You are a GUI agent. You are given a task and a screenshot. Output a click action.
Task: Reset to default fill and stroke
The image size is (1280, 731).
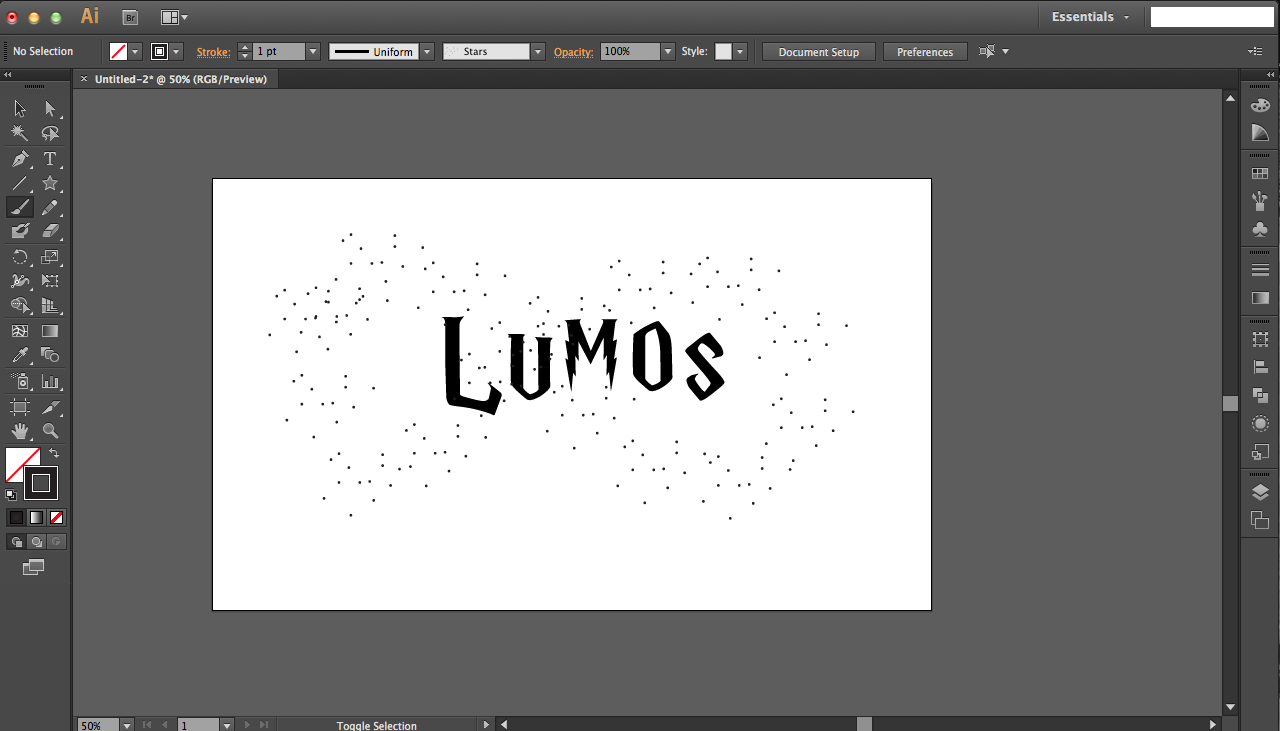click(x=11, y=494)
